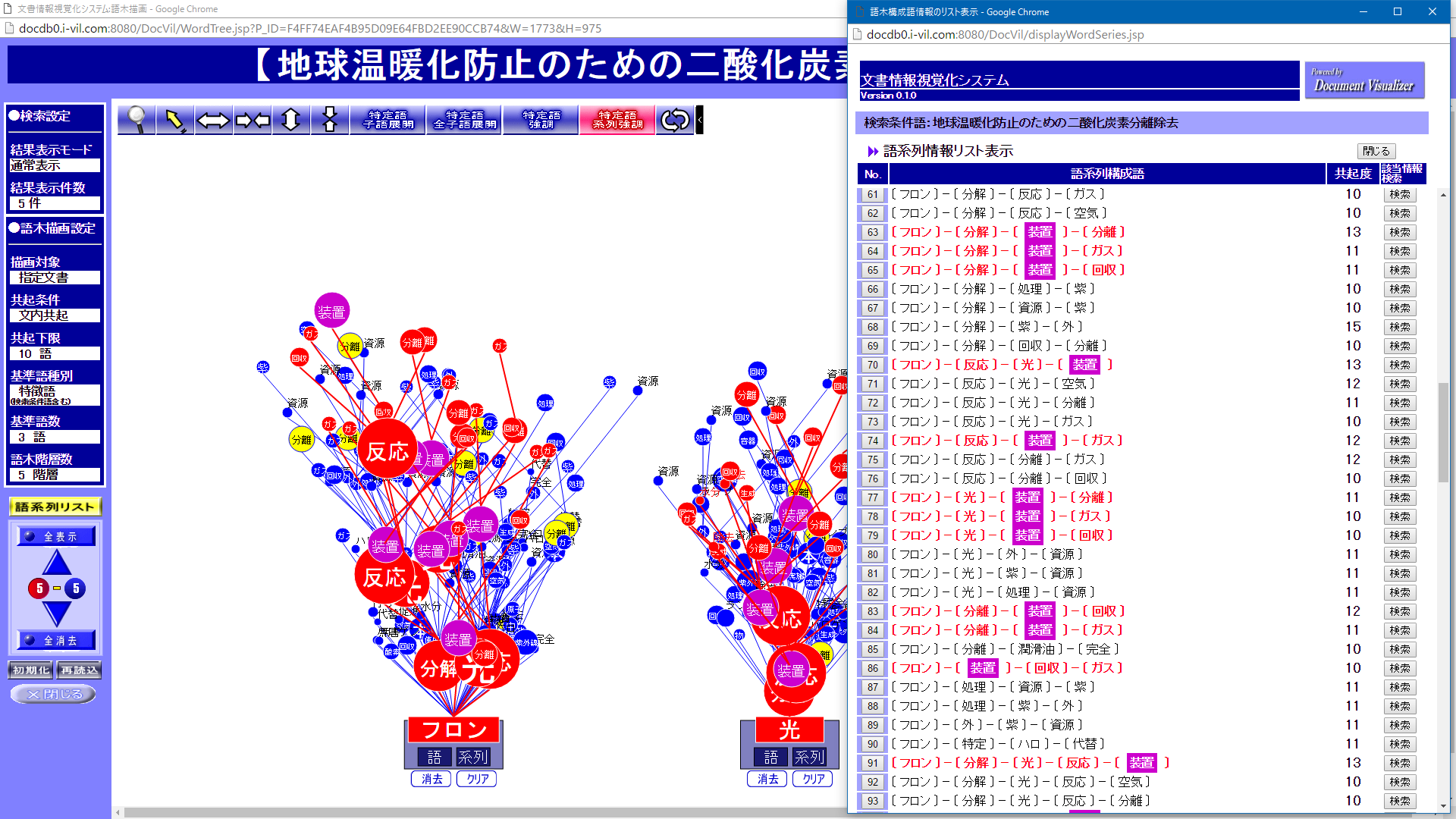Open the 共起条件 dropdown showing 文内共起

click(55, 315)
